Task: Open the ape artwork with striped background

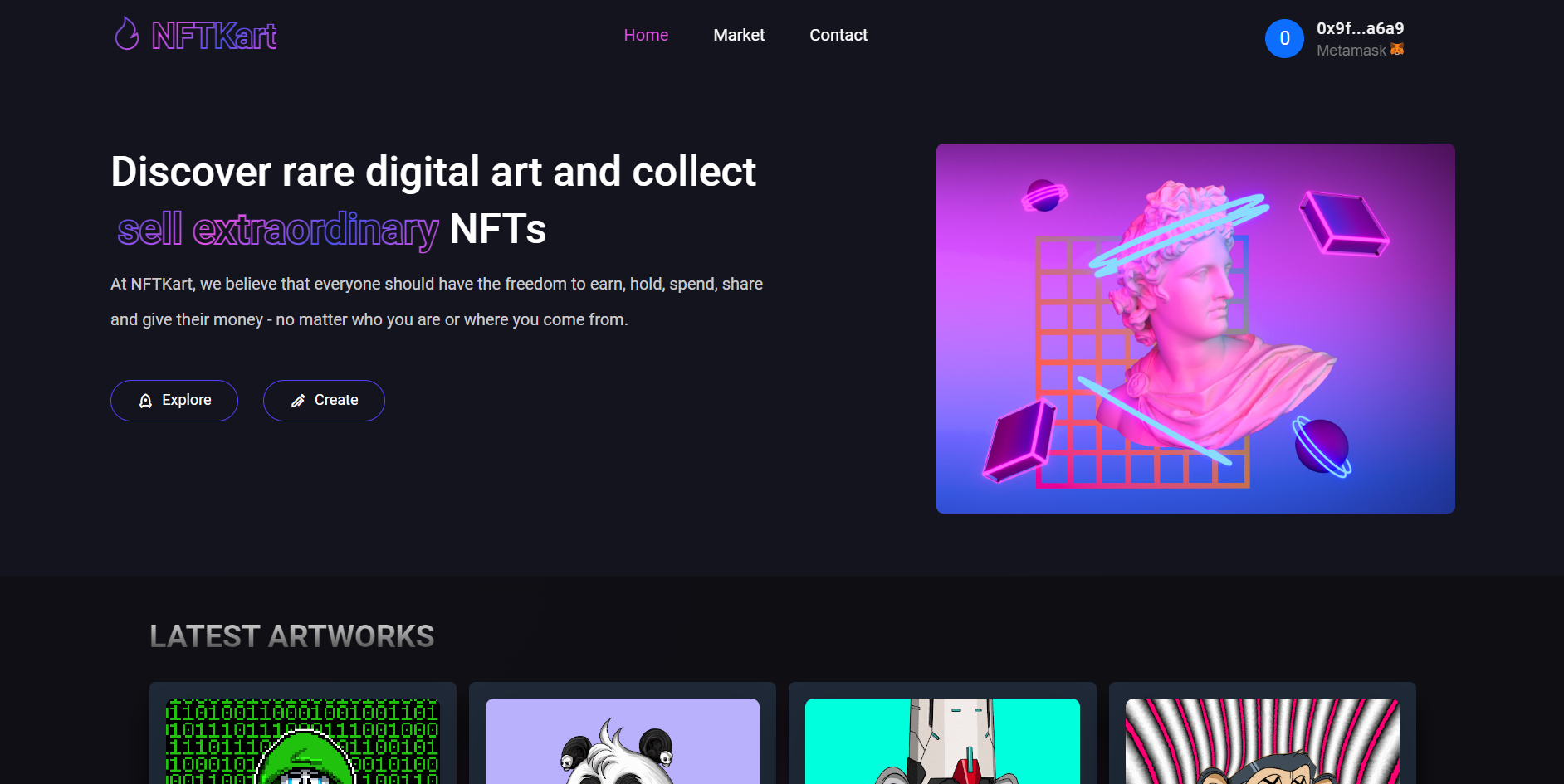Action: point(1262,741)
